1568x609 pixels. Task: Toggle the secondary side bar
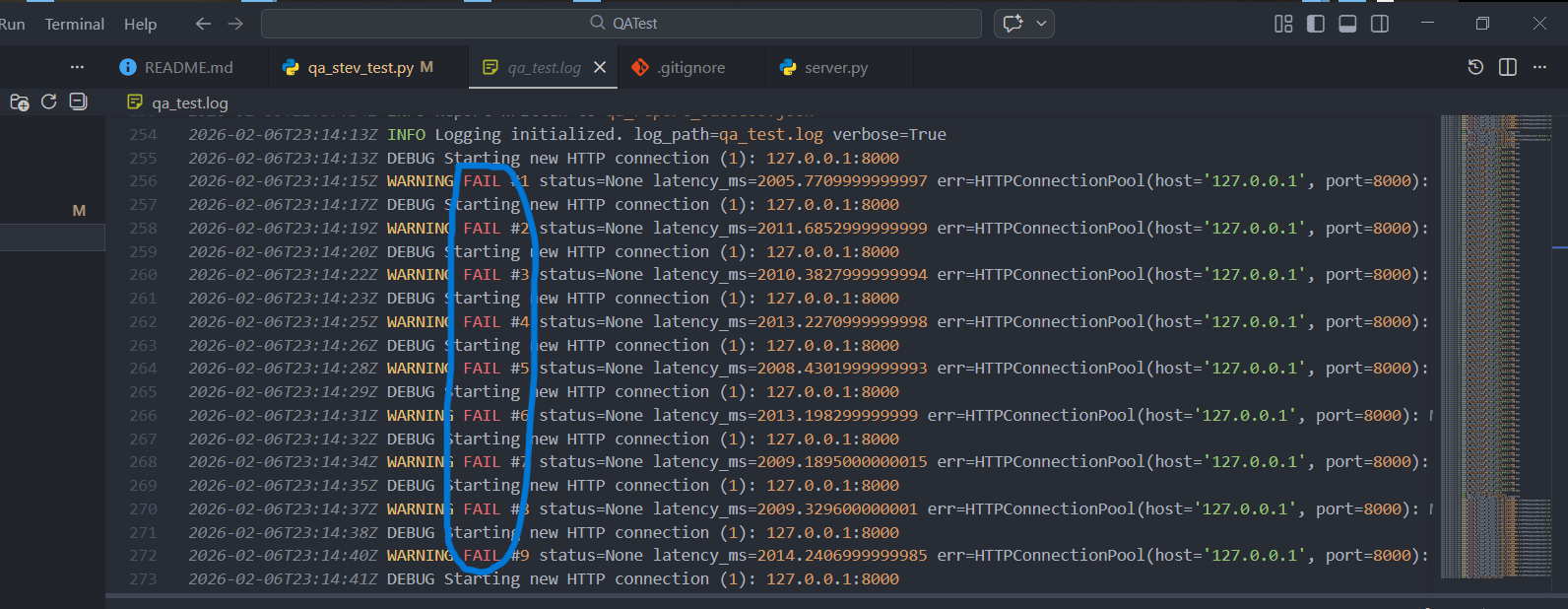coord(1380,24)
